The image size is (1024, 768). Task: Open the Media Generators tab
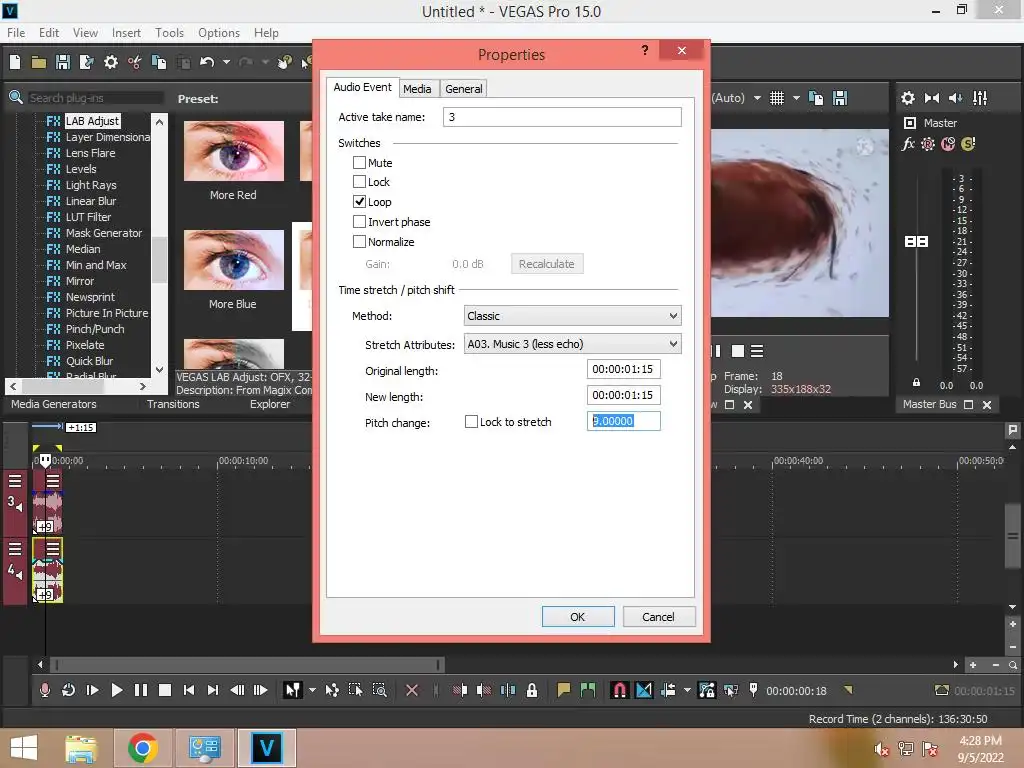point(54,404)
